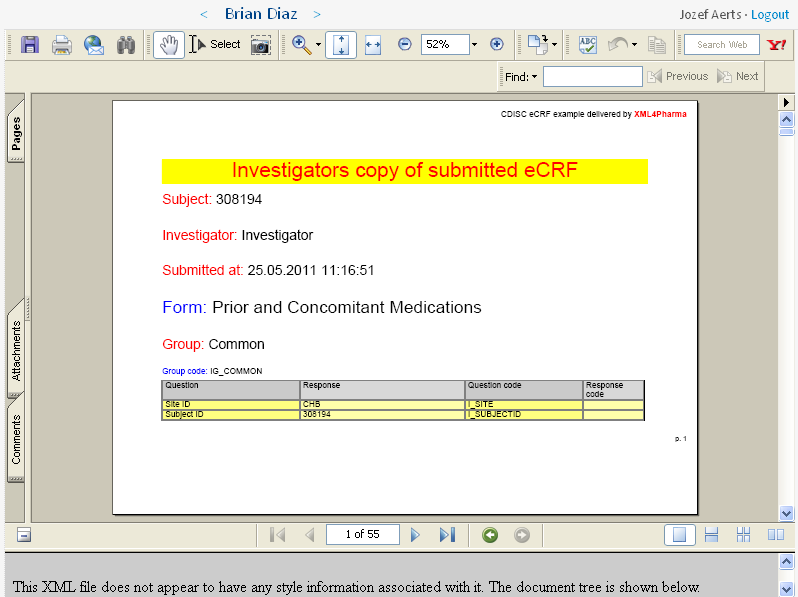The width and height of the screenshot is (798, 597).
Task: Switch to Single Page layout
Action: tap(680, 535)
